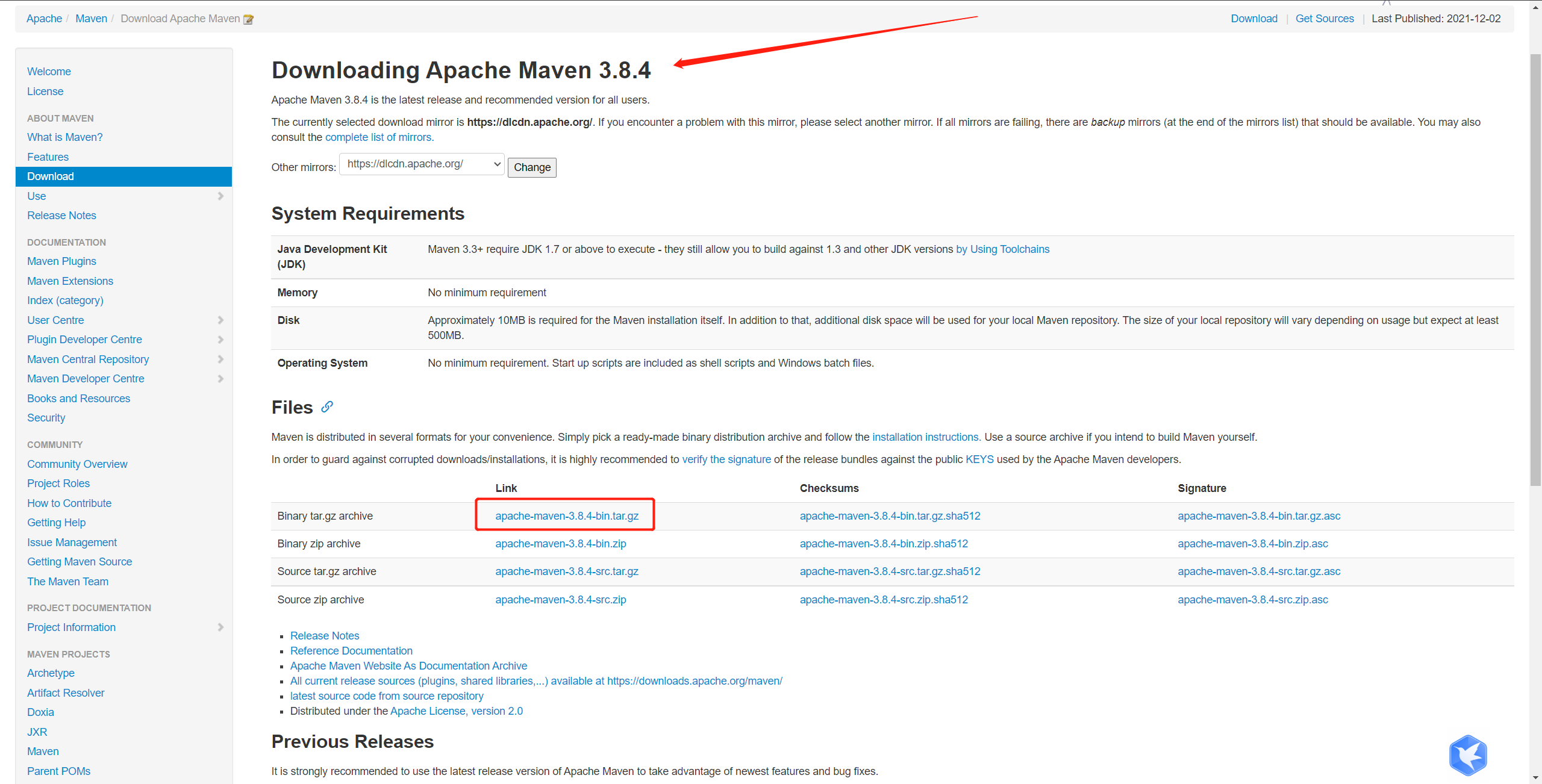Click the Apache breadcrumb link
The width and height of the screenshot is (1542, 784).
[x=44, y=19]
